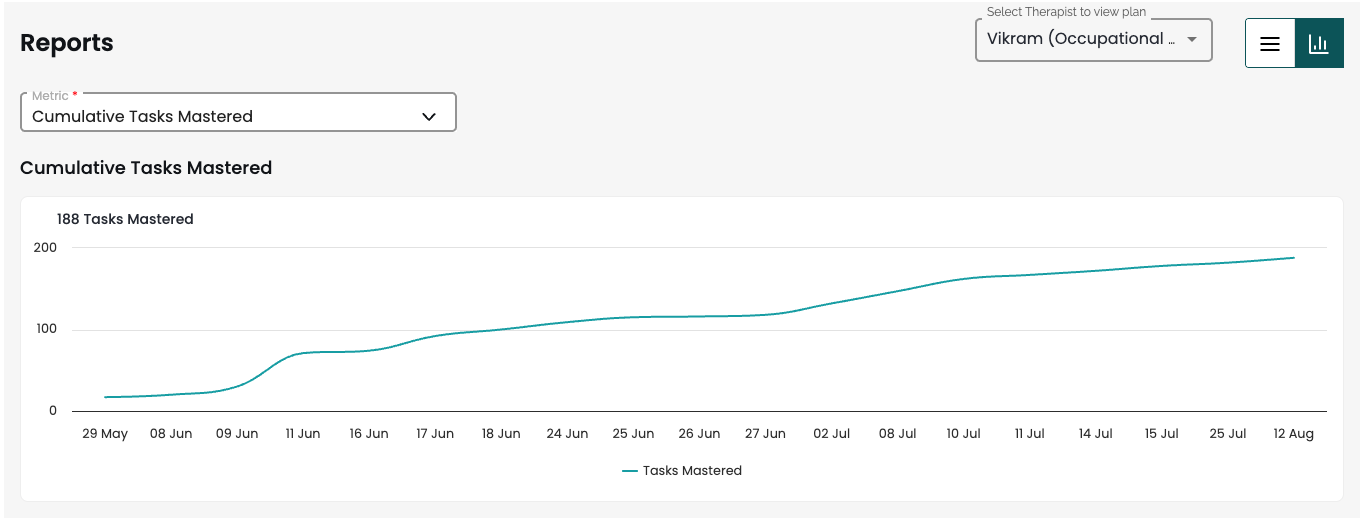1365x527 pixels.
Task: Expand the Select Therapist dropdown arrow
Action: (x=1191, y=40)
